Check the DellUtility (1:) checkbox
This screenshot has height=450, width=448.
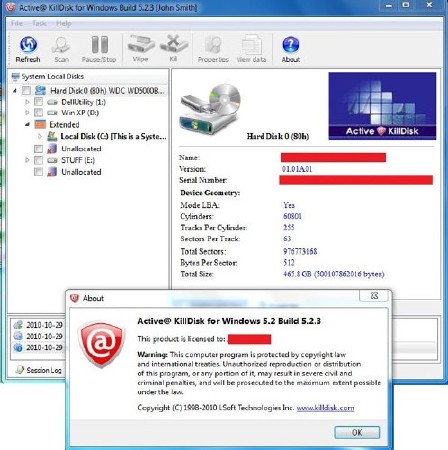coord(38,102)
